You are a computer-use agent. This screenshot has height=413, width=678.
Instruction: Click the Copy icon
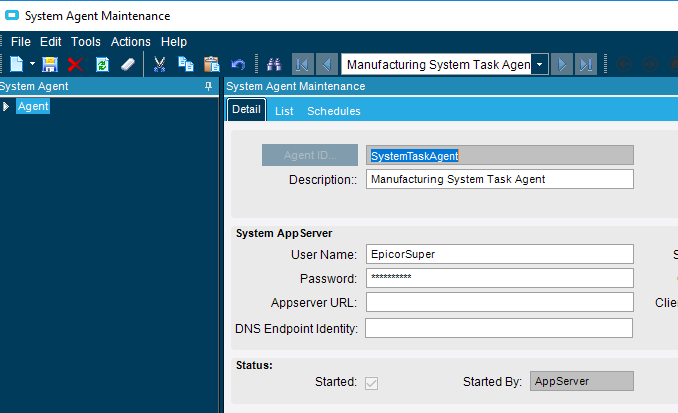[186, 64]
